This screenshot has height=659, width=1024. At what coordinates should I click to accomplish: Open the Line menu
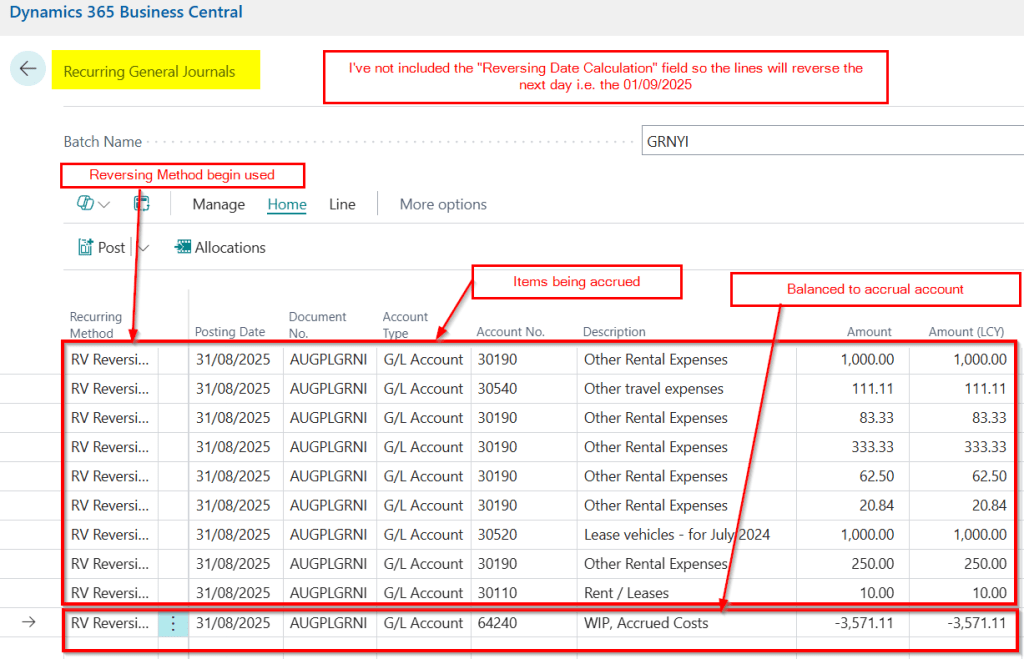(342, 204)
